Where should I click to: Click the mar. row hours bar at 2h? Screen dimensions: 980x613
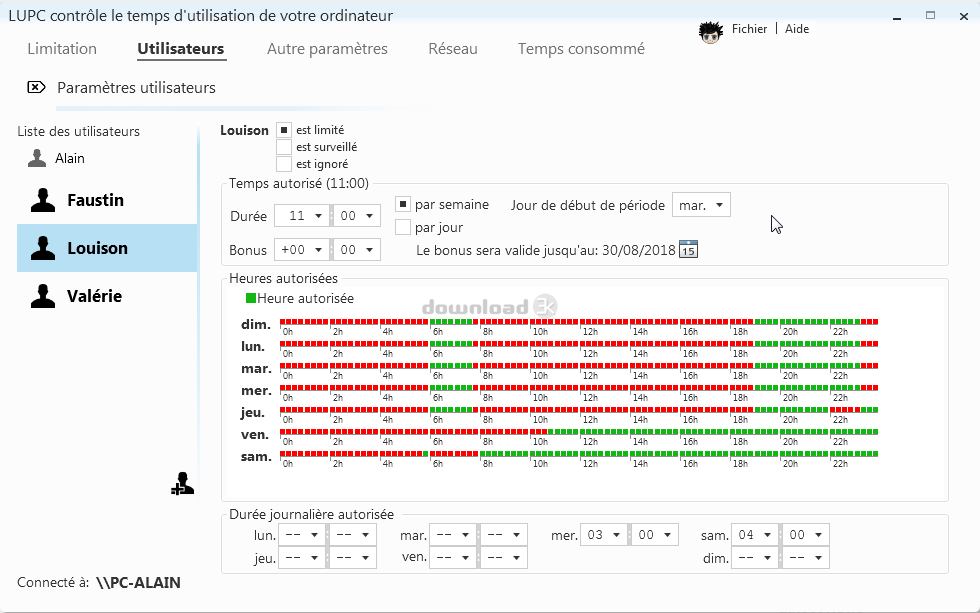[332, 366]
